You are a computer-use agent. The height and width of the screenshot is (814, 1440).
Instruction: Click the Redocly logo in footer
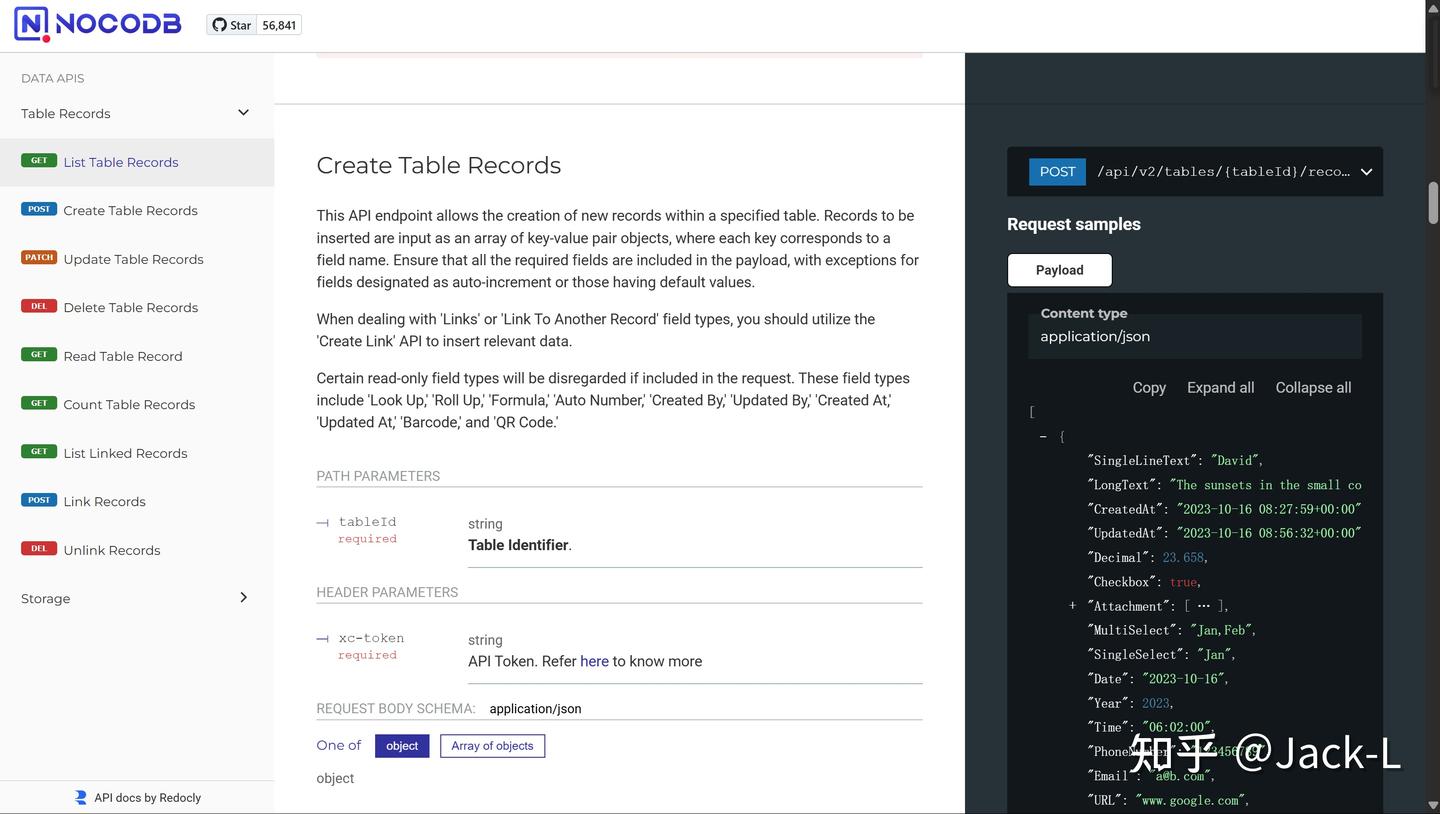tap(81, 797)
